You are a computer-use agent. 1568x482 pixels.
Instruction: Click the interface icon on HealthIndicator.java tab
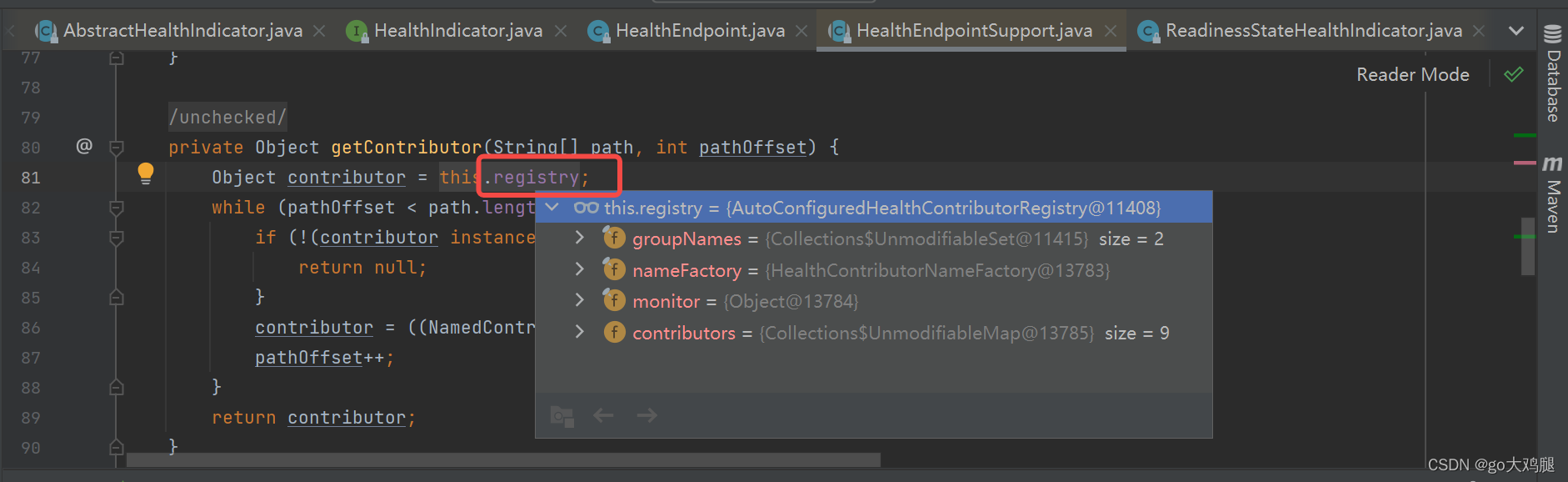[357, 32]
